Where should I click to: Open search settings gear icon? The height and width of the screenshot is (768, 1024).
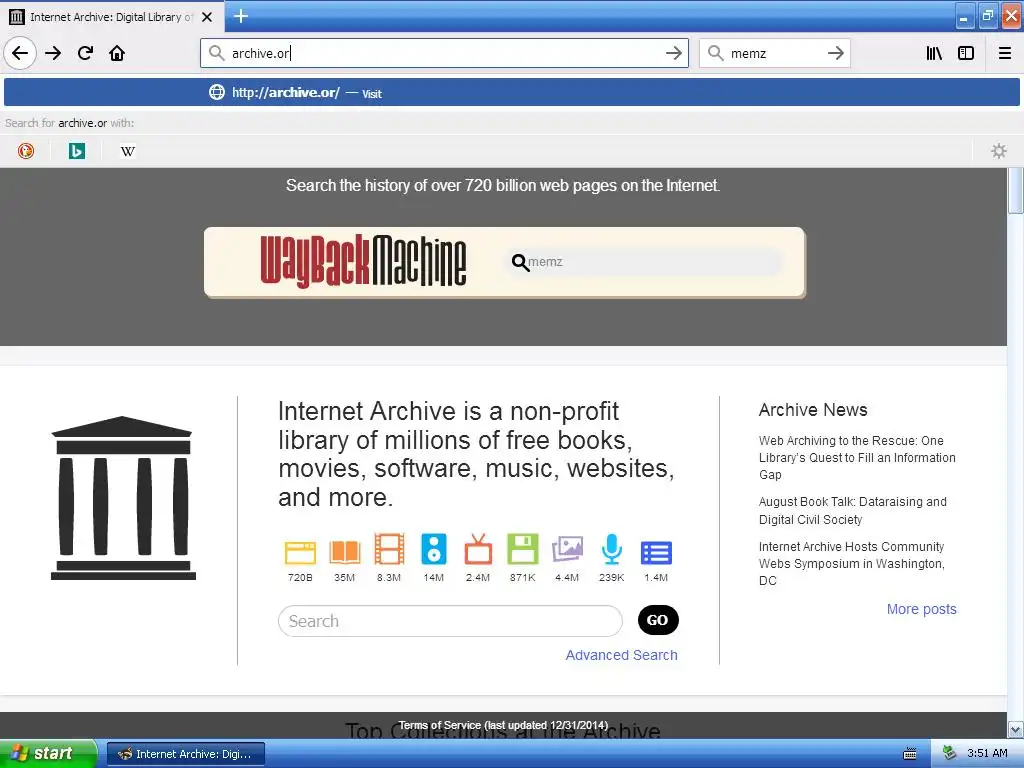[x=999, y=151]
